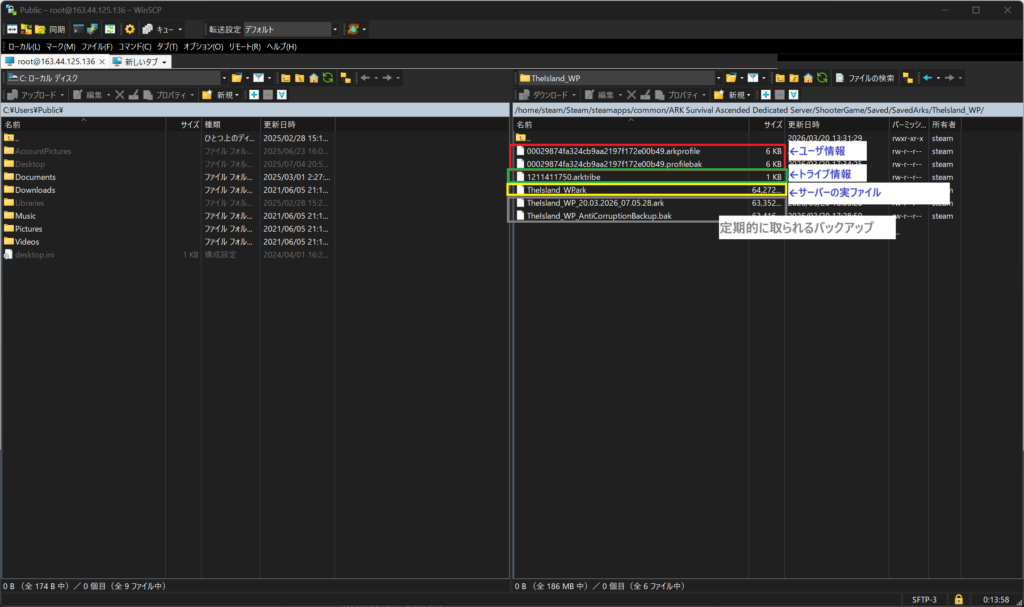The image size is (1024, 607).
Task: Go to the local home directory
Action: coord(313,78)
